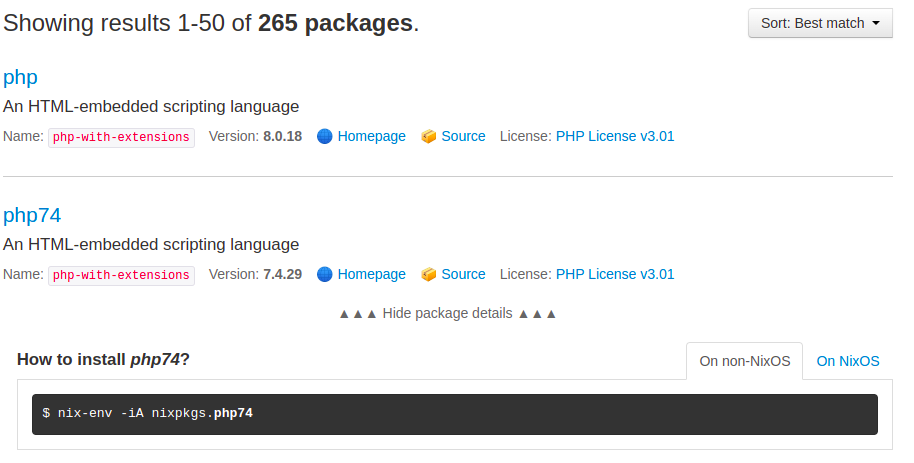The height and width of the screenshot is (463, 914).
Task: Open the Source link for php package
Action: 463,136
